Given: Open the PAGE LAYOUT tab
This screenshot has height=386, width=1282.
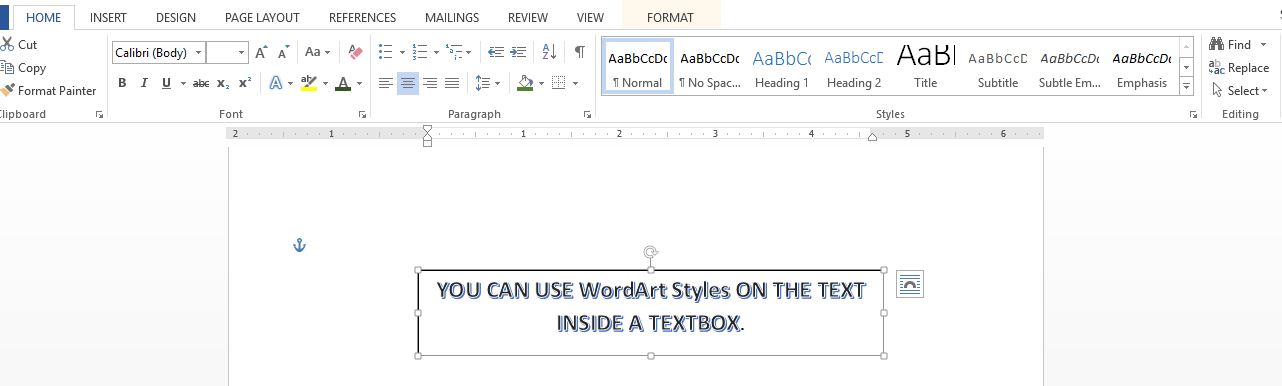Looking at the screenshot, I should (262, 18).
